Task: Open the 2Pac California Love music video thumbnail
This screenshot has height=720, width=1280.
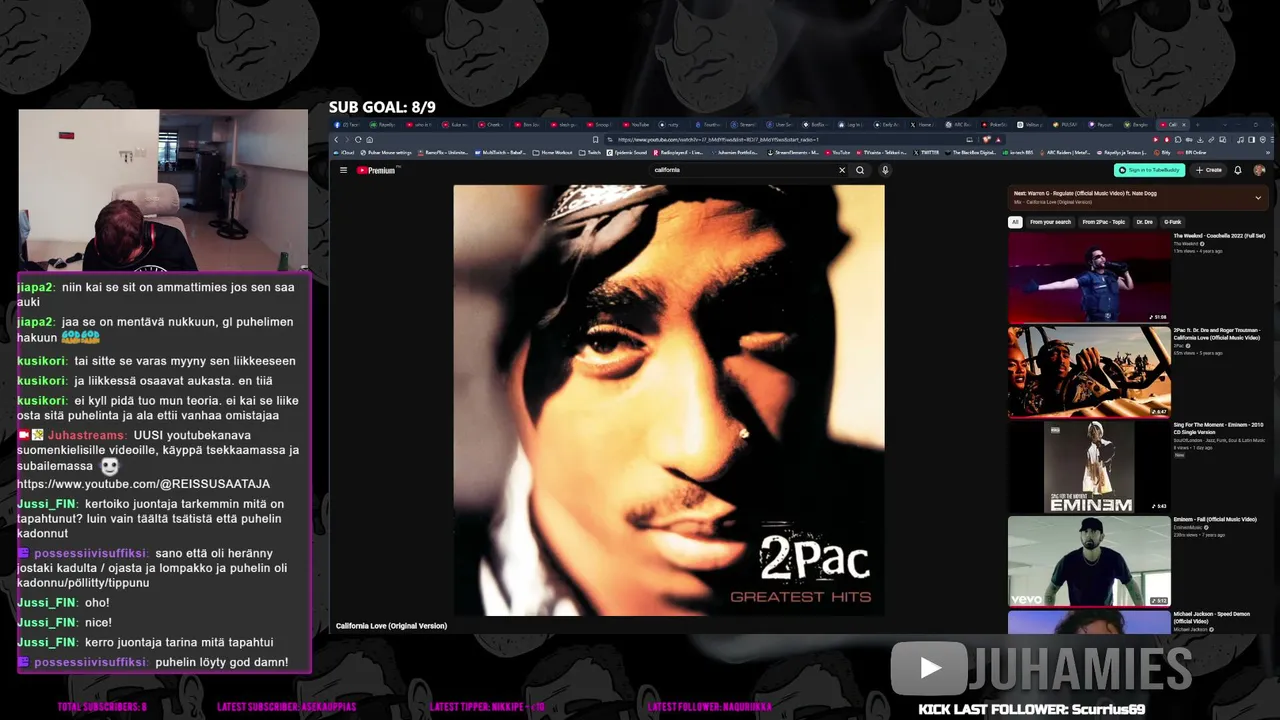Action: click(1089, 371)
